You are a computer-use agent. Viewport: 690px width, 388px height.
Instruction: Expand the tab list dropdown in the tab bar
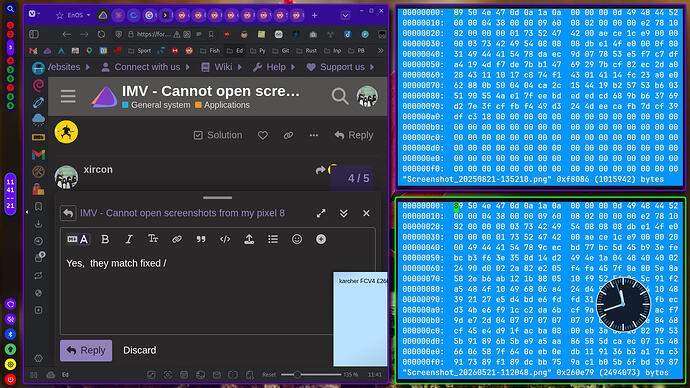(x=345, y=15)
